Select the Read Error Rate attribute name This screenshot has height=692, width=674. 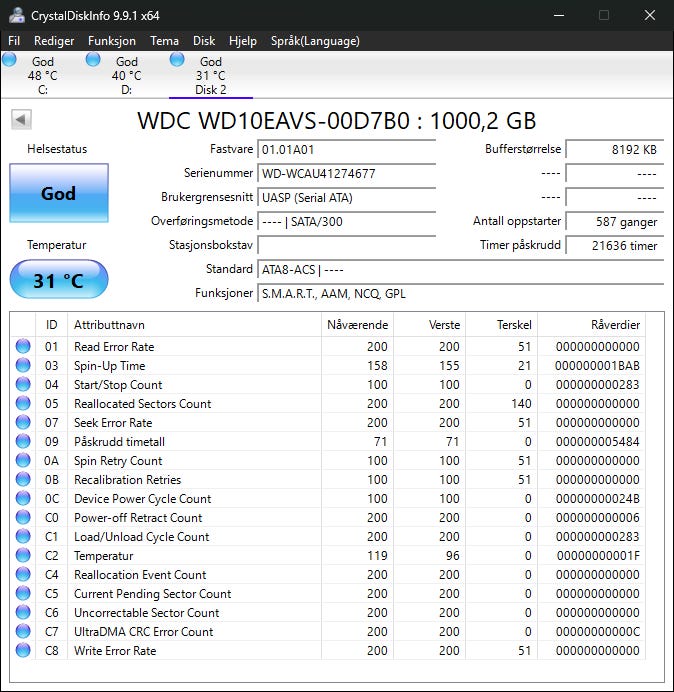[x=114, y=347]
